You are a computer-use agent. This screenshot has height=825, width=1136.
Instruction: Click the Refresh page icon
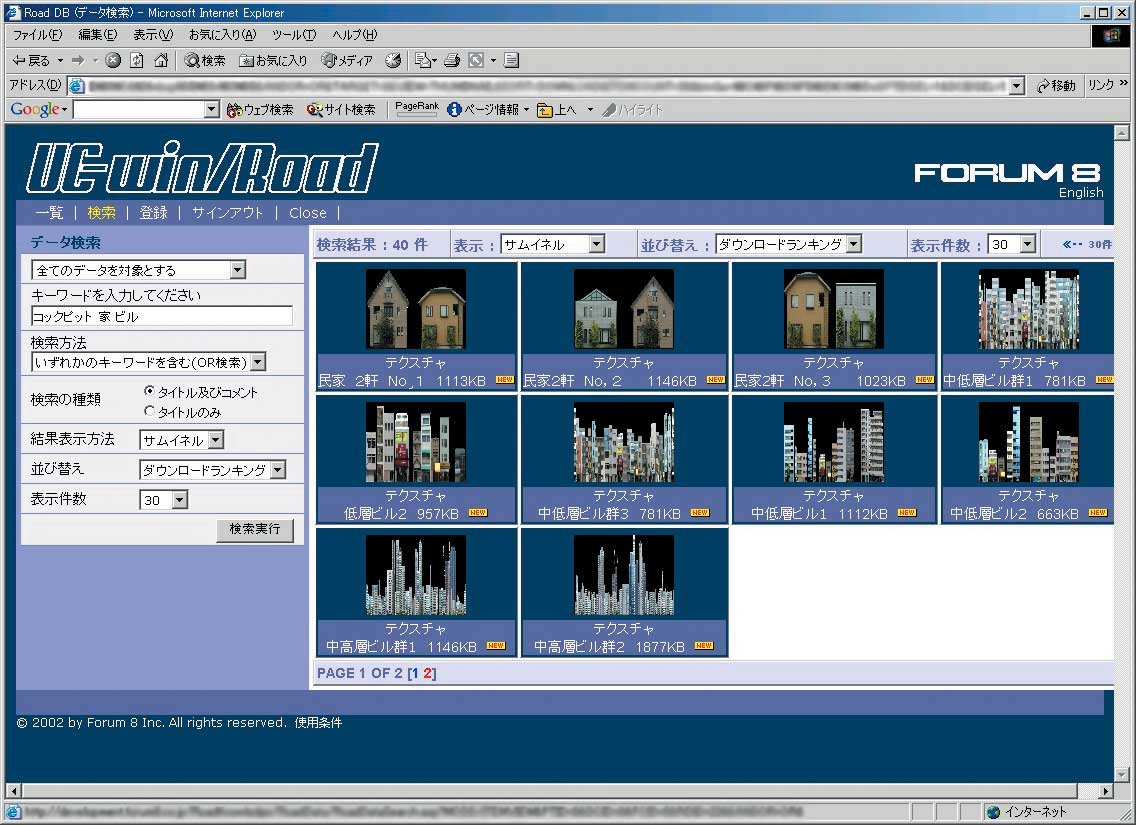[137, 61]
